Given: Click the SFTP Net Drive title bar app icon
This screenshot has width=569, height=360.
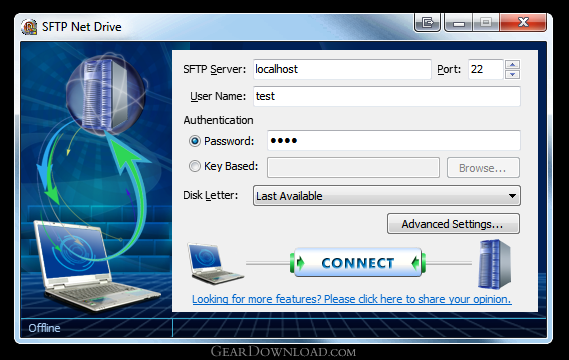Looking at the screenshot, I should (x=29, y=27).
